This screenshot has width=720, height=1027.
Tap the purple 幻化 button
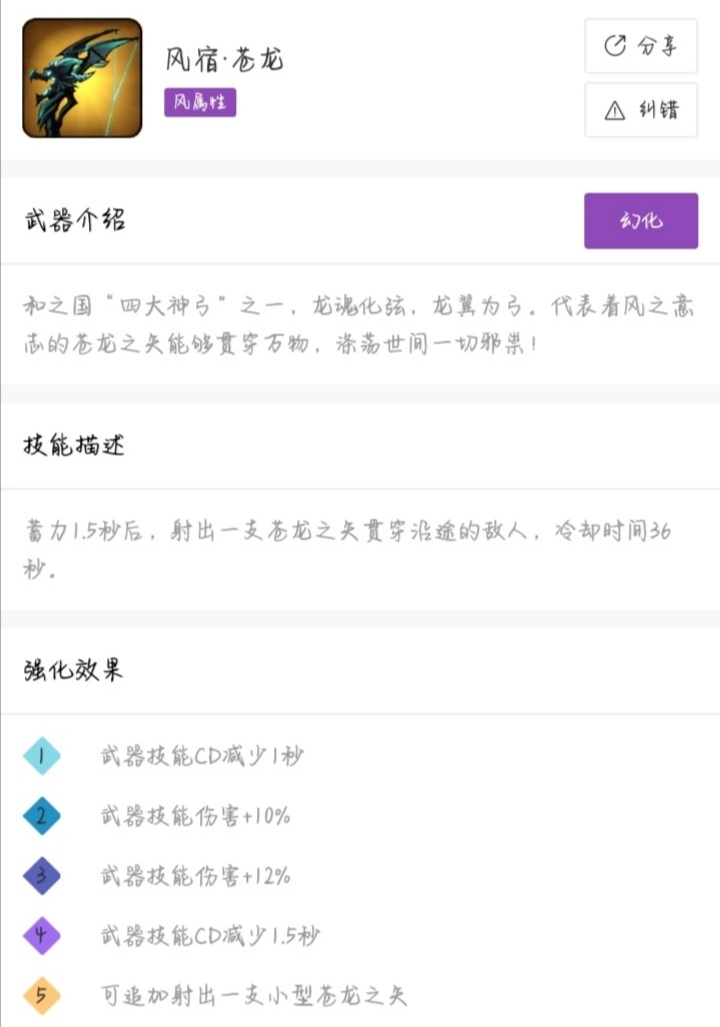[641, 221]
